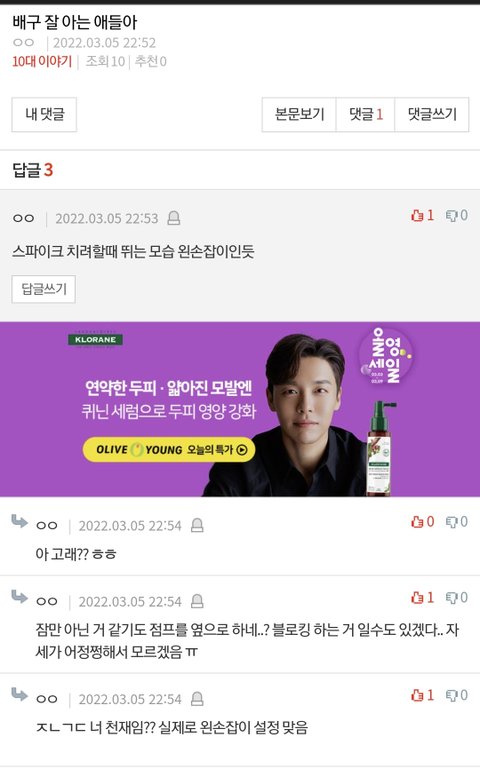Screen dimensions: 480x769
Task: Like the '너 천재임??' reply
Action: pyautogui.click(x=422, y=695)
